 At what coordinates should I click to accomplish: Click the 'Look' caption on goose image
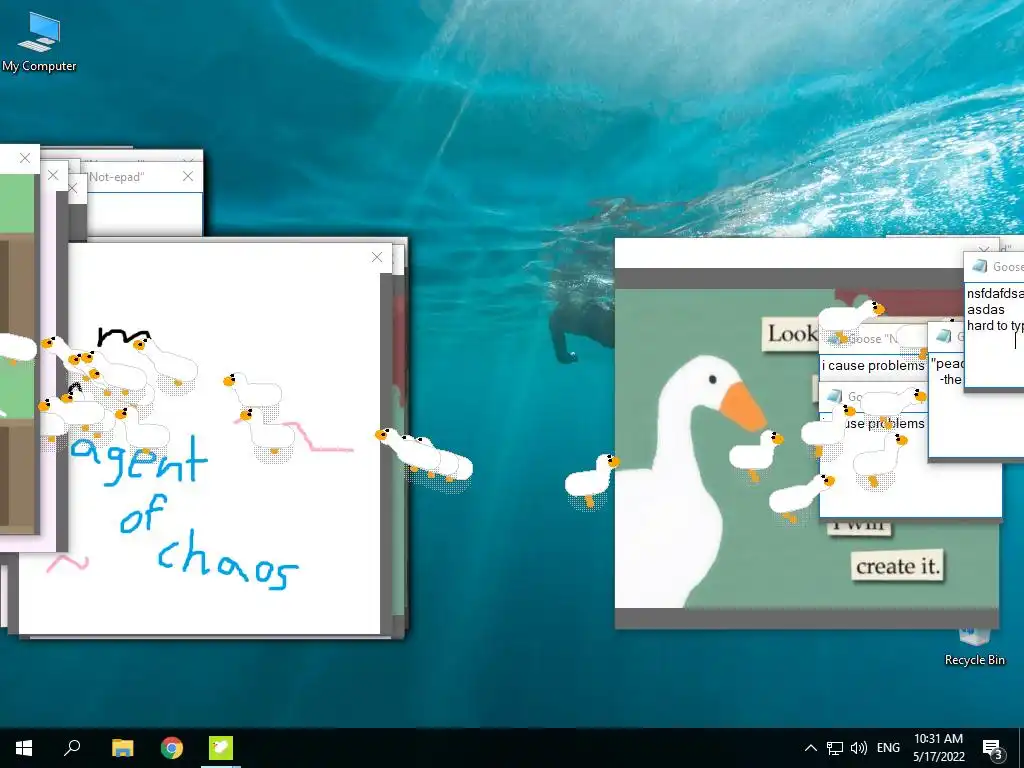click(x=792, y=334)
